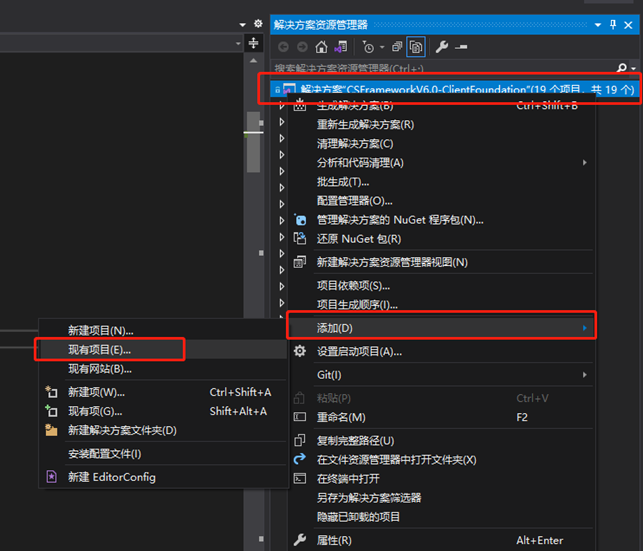The width and height of the screenshot is (643, 551).
Task: Open the Add (添加) submenu
Action: pyautogui.click(x=442, y=328)
